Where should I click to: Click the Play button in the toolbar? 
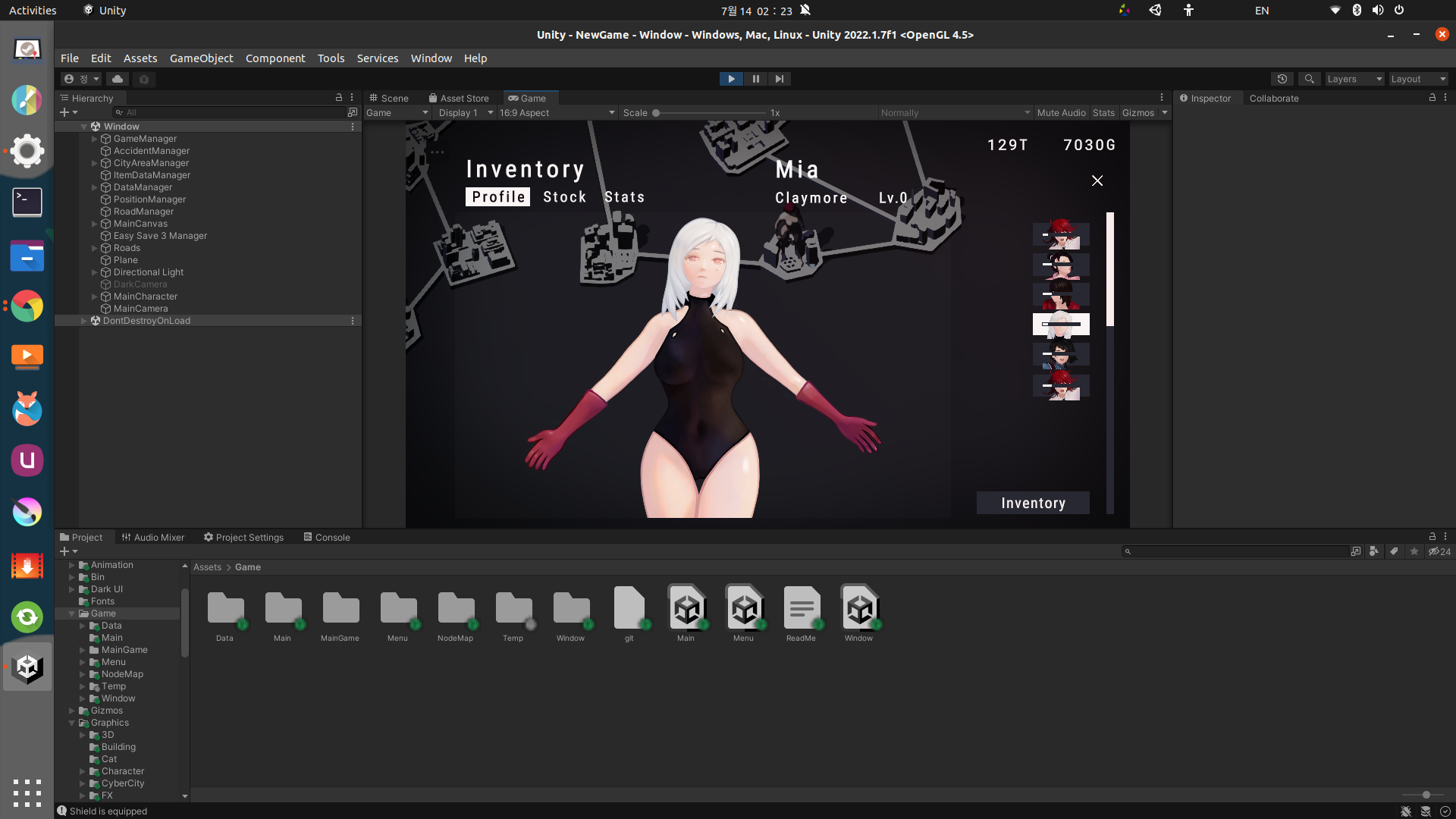[731, 79]
